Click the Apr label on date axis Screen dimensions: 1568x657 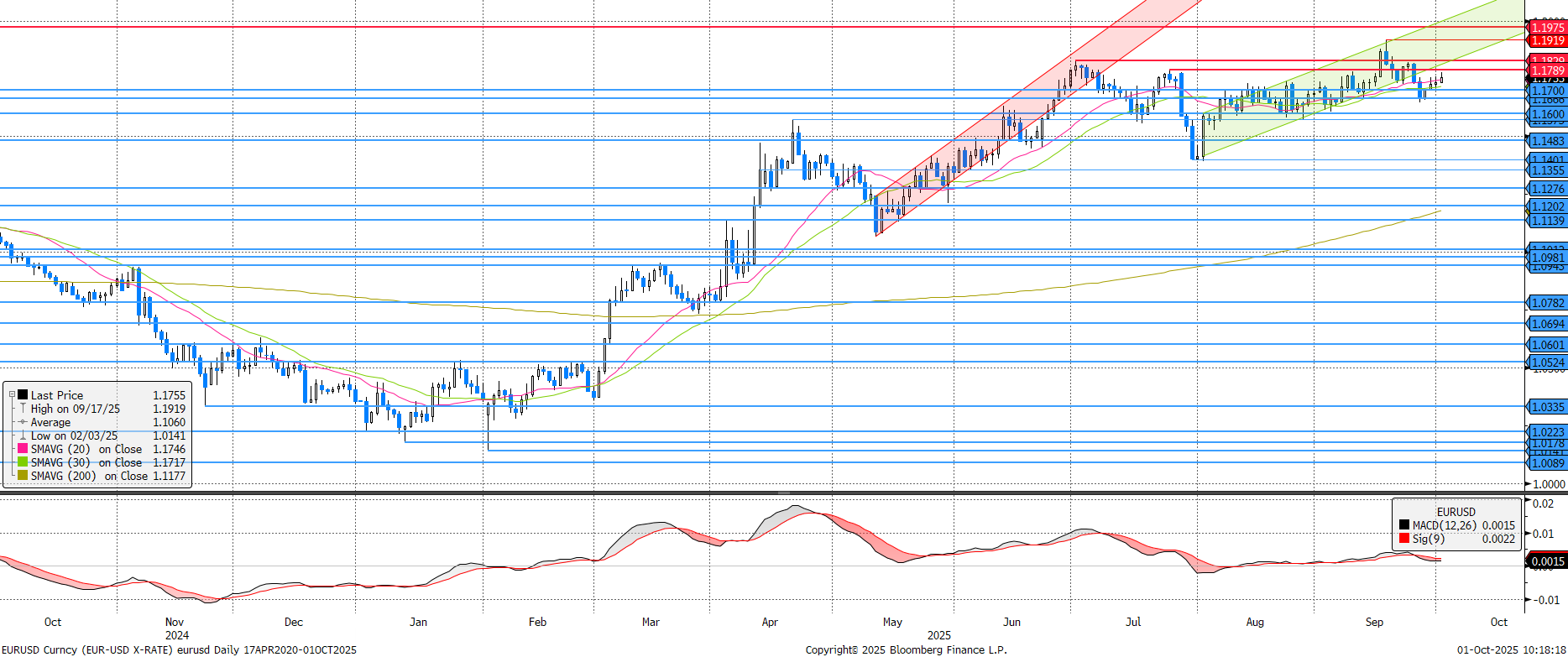tap(770, 622)
